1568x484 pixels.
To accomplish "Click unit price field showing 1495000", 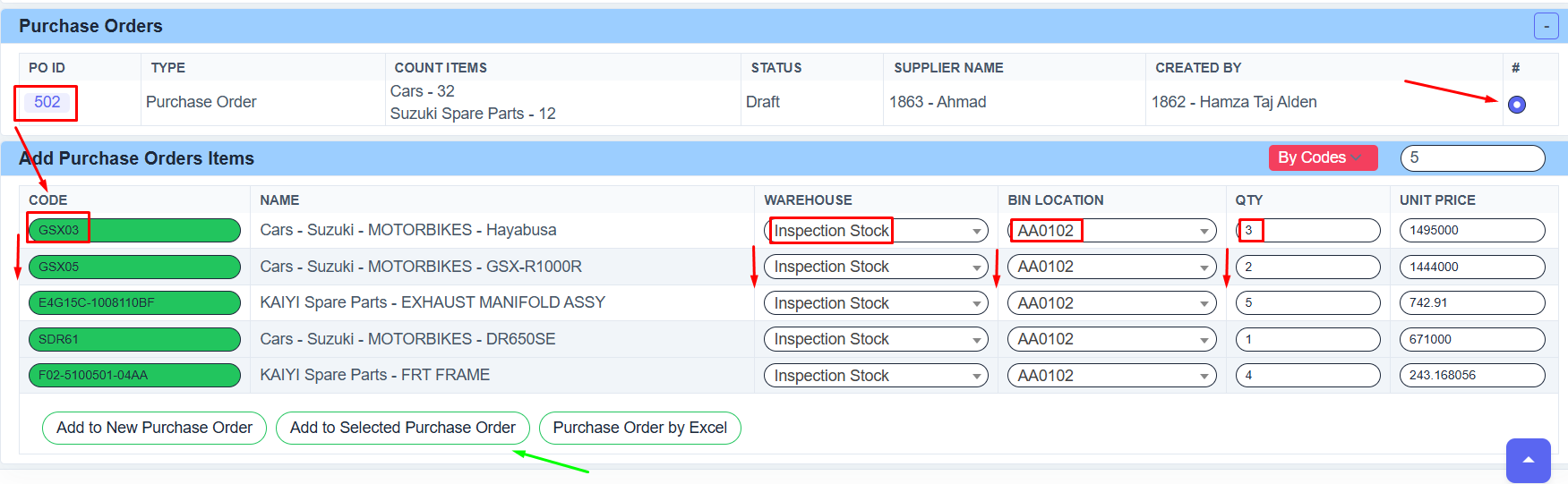I will coord(1471,230).
